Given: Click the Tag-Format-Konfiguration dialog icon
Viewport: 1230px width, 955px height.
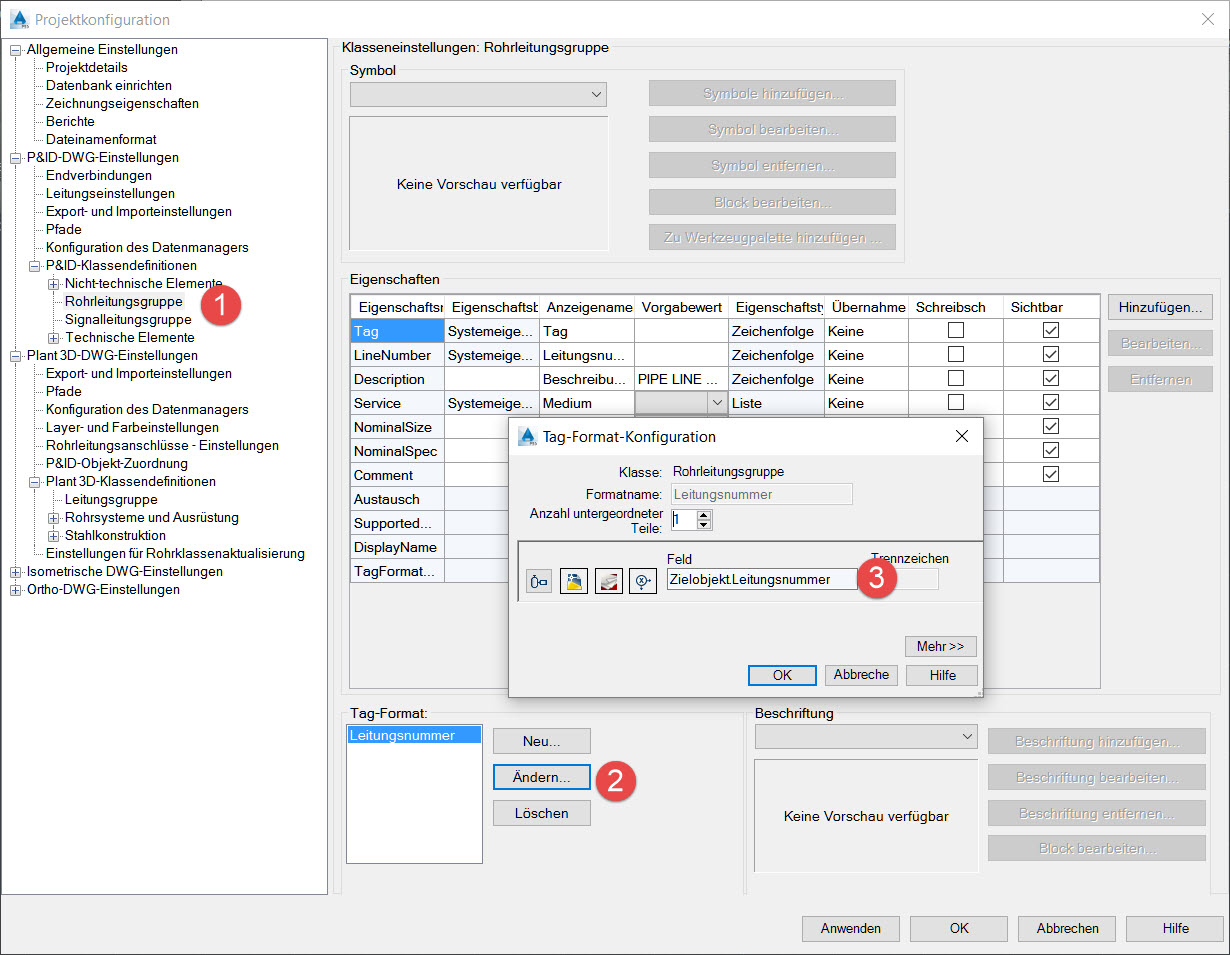Looking at the screenshot, I should [x=528, y=437].
